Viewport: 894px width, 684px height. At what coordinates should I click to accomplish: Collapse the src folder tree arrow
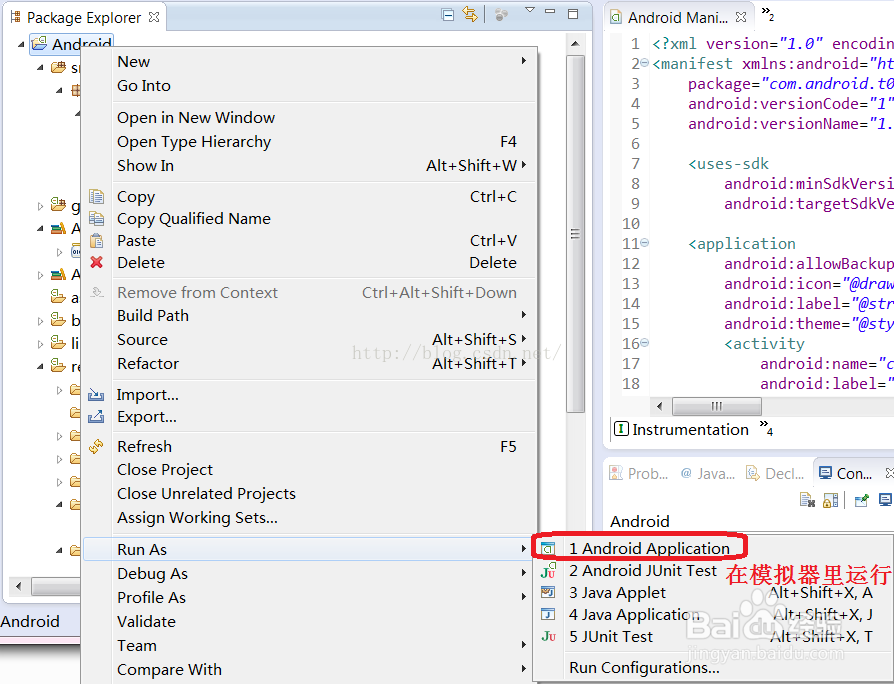[x=40, y=68]
